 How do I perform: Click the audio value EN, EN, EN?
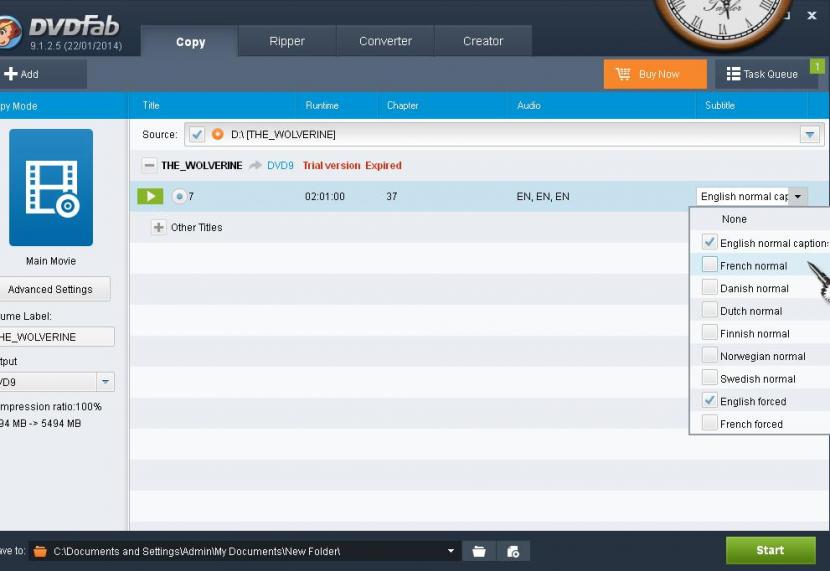click(x=543, y=196)
